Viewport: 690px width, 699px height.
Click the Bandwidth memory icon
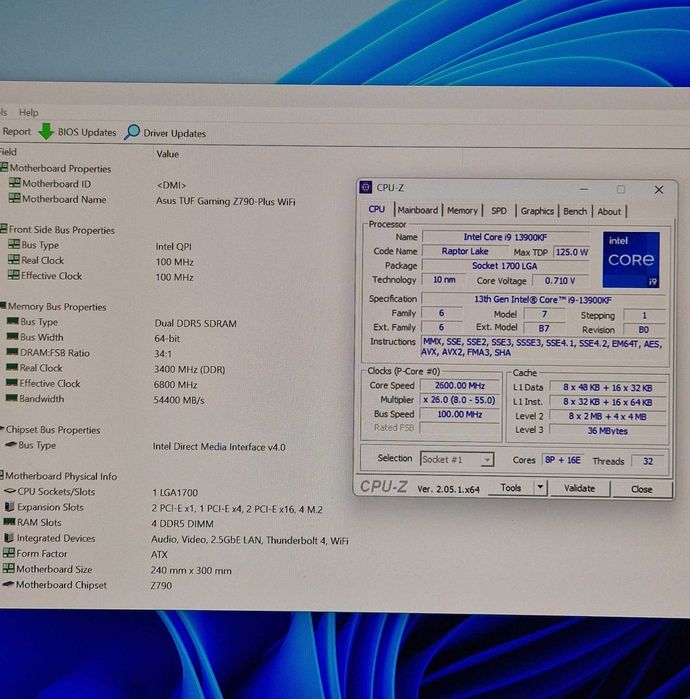click(x=12, y=398)
